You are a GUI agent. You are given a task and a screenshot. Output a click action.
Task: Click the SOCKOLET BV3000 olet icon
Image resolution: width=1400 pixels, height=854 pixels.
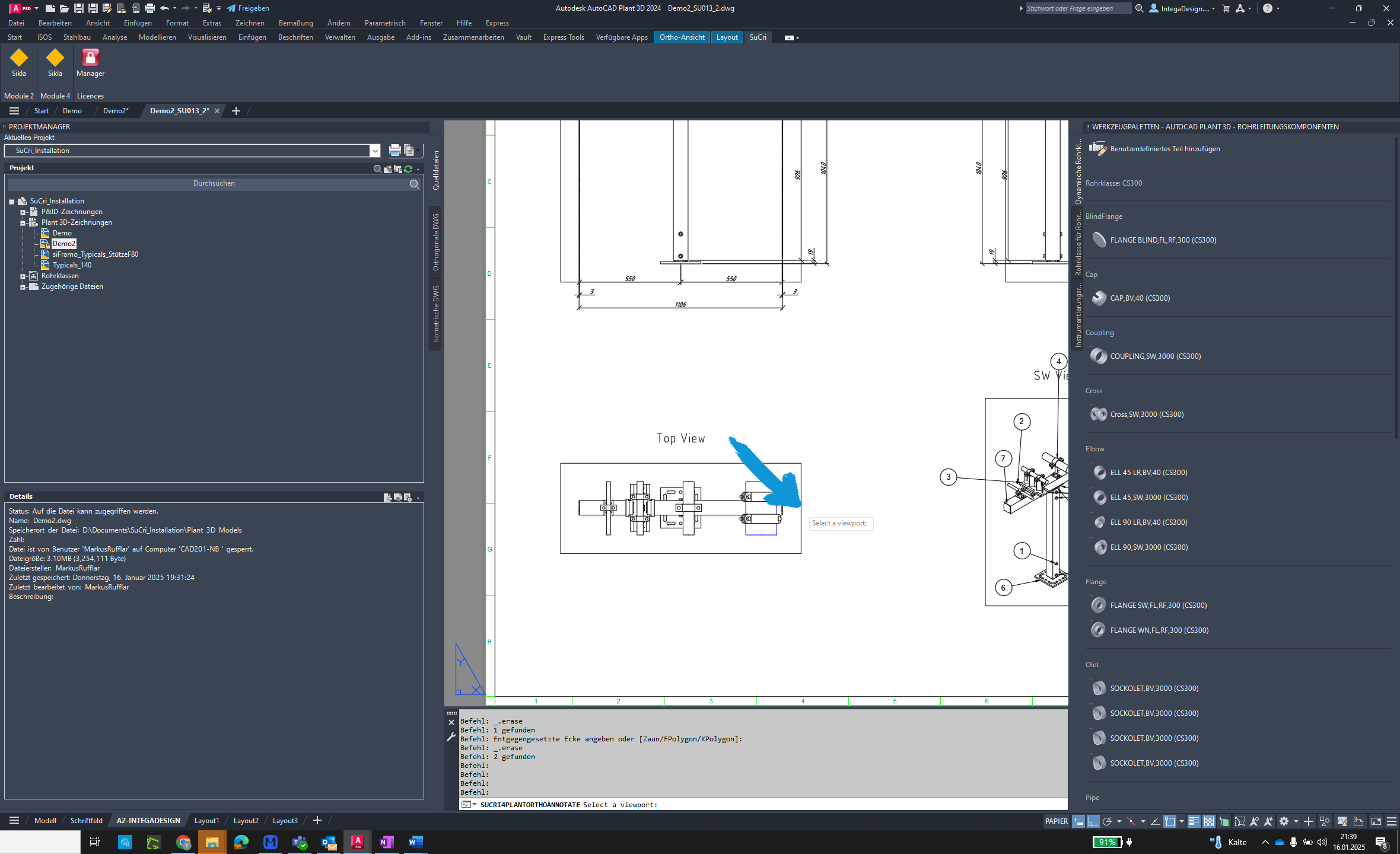click(1098, 688)
